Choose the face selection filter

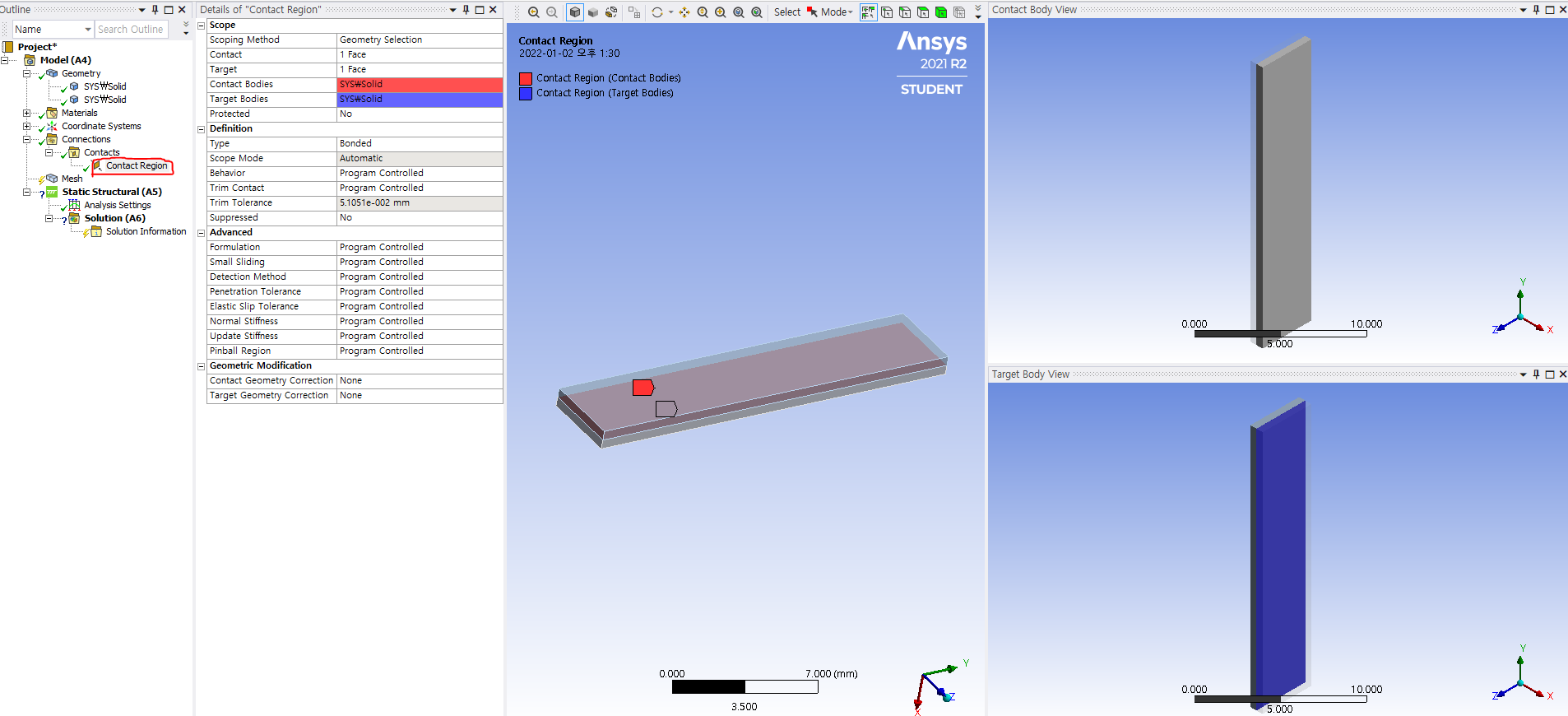pos(923,12)
